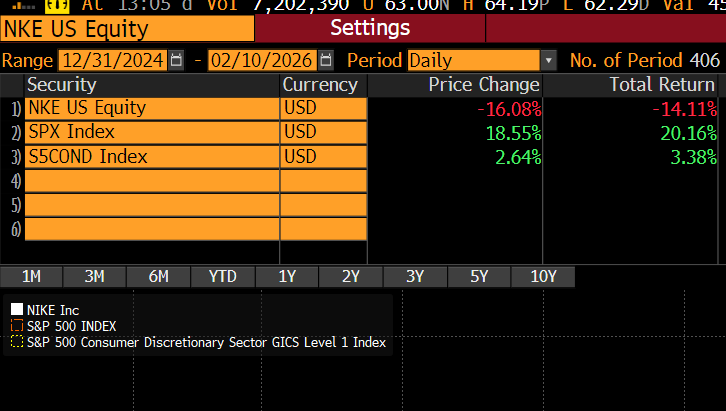Click the S&P 500 Consumer Discretionary Sector legend label
This screenshot has height=411, width=726.
coord(206,342)
